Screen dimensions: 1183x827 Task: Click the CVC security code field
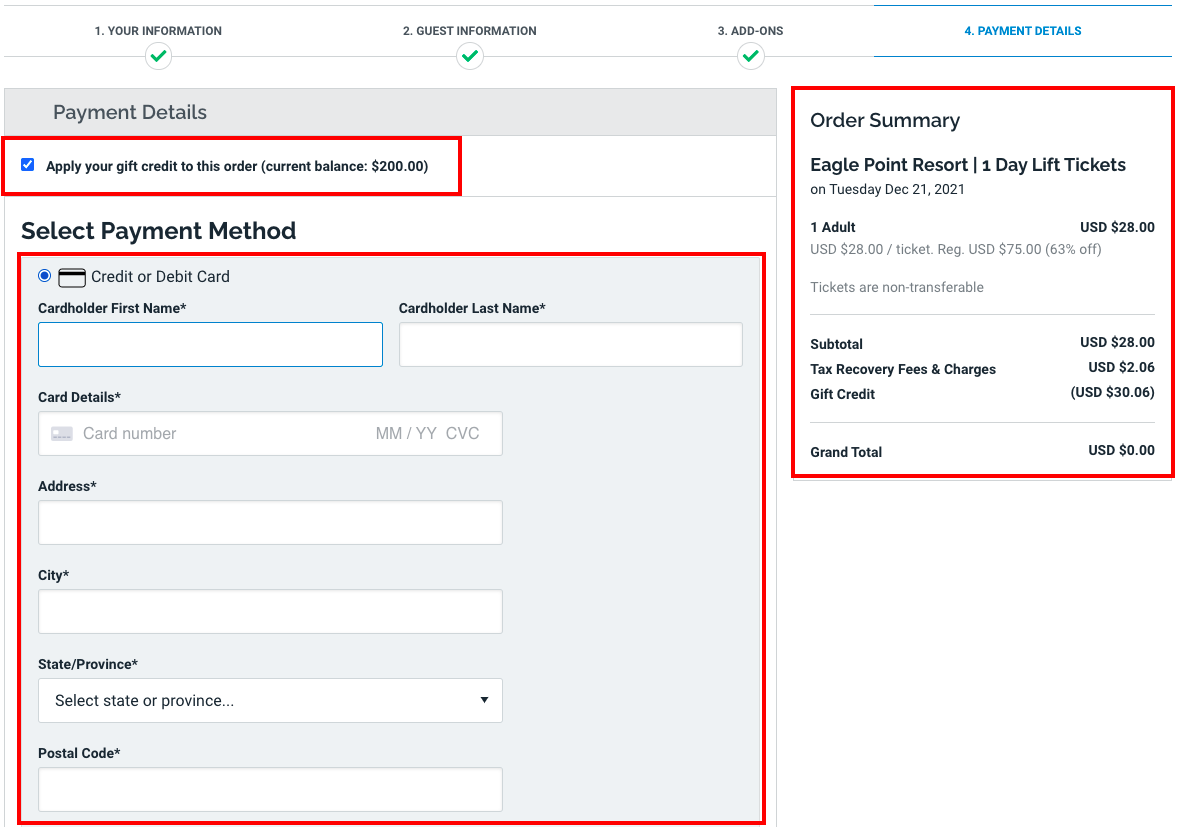click(x=462, y=434)
